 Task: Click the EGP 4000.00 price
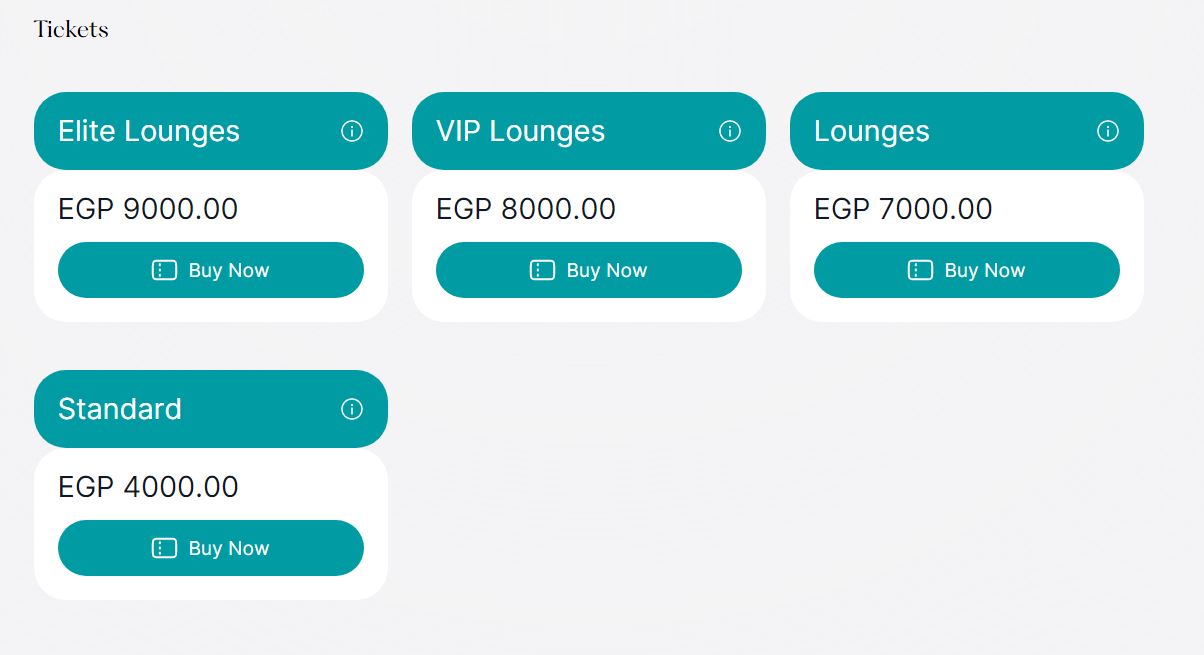click(x=148, y=487)
